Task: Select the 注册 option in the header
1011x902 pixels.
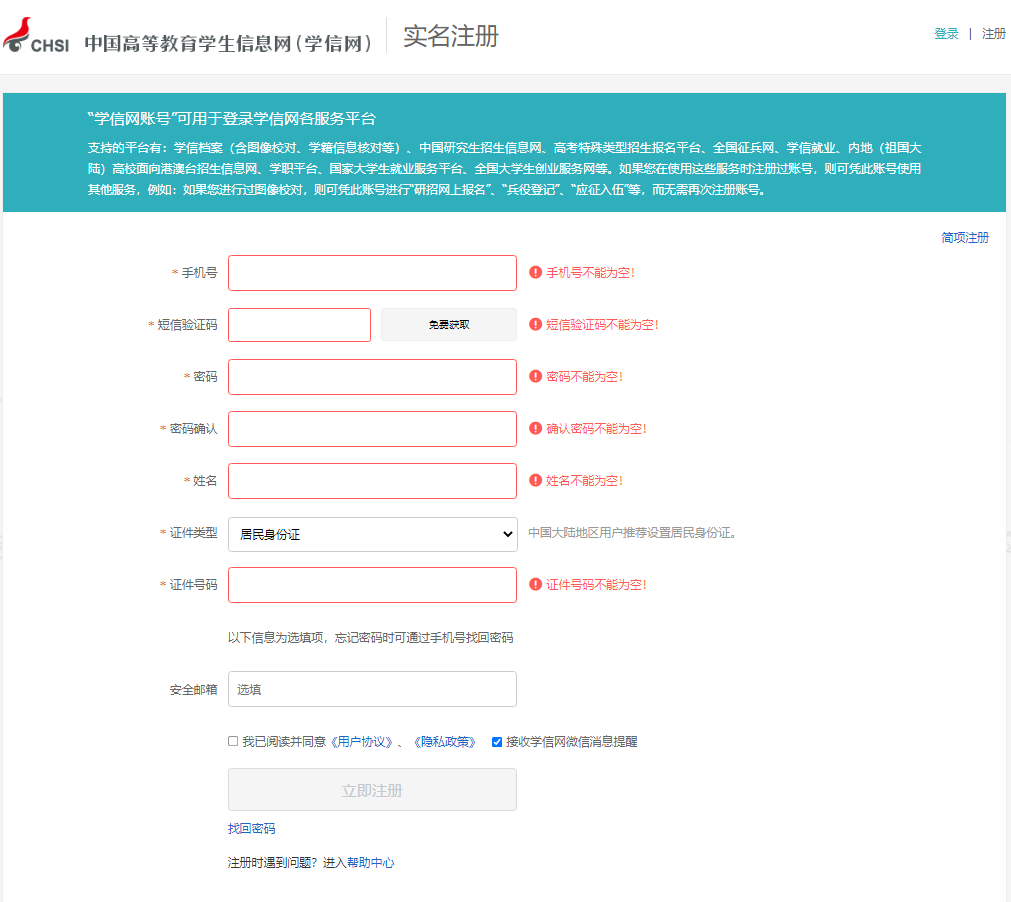Action: (x=994, y=33)
